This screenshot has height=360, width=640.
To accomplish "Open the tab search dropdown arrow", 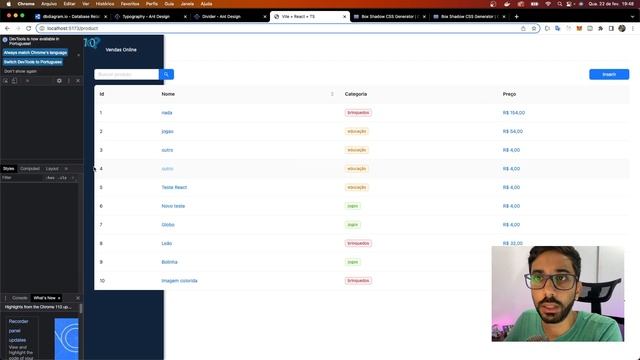I will click(x=633, y=16).
